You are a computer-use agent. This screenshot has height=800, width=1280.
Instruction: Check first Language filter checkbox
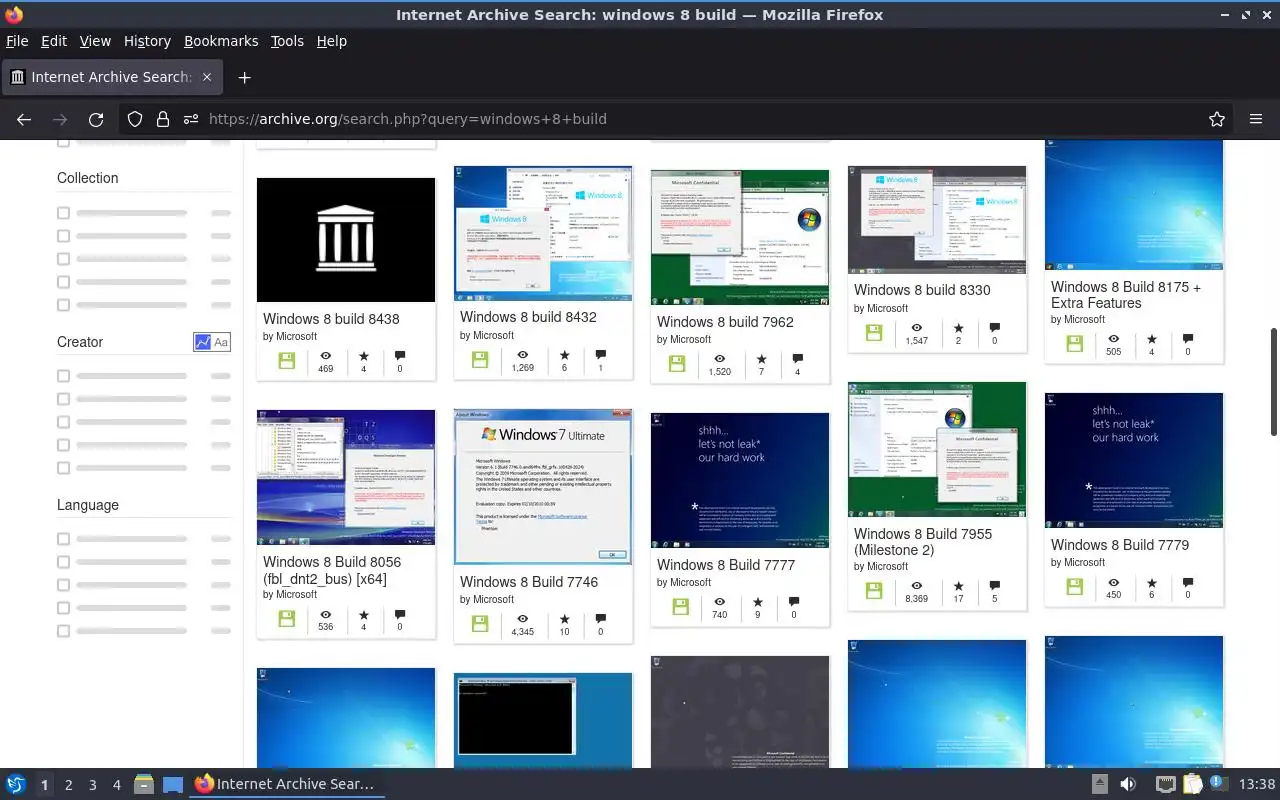point(63,539)
